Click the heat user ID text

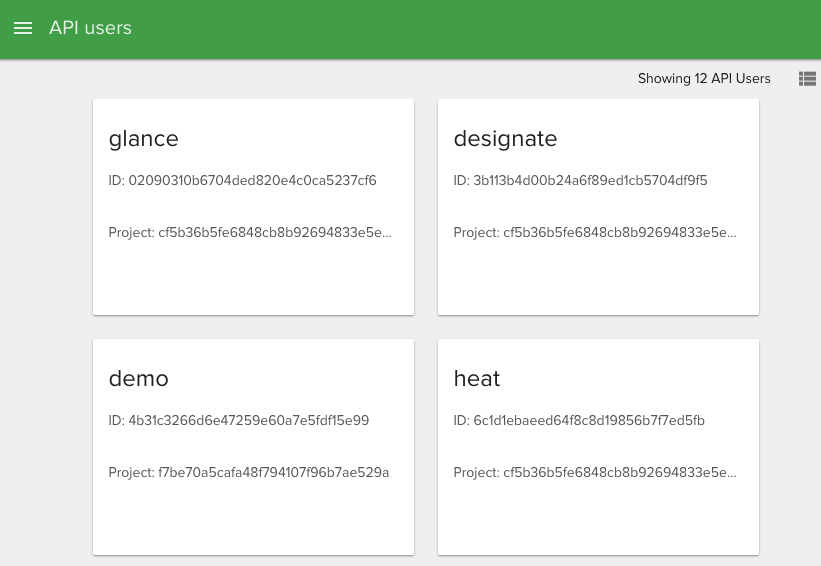click(x=579, y=421)
